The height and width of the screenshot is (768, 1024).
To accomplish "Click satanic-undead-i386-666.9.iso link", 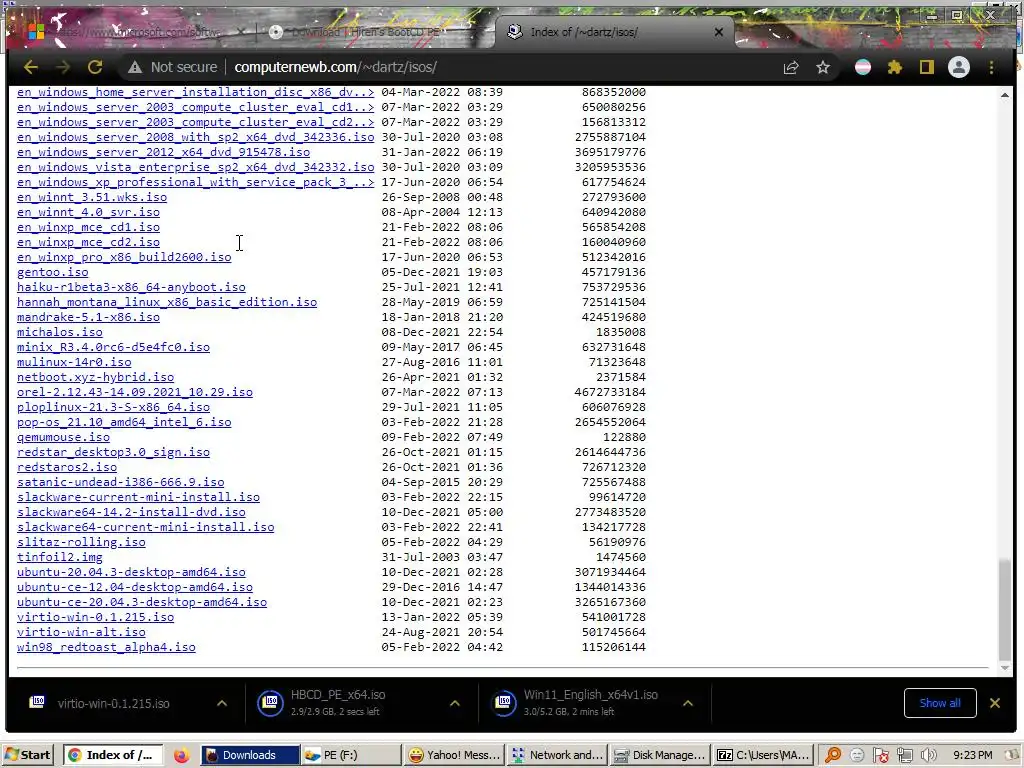I will pos(121,483).
